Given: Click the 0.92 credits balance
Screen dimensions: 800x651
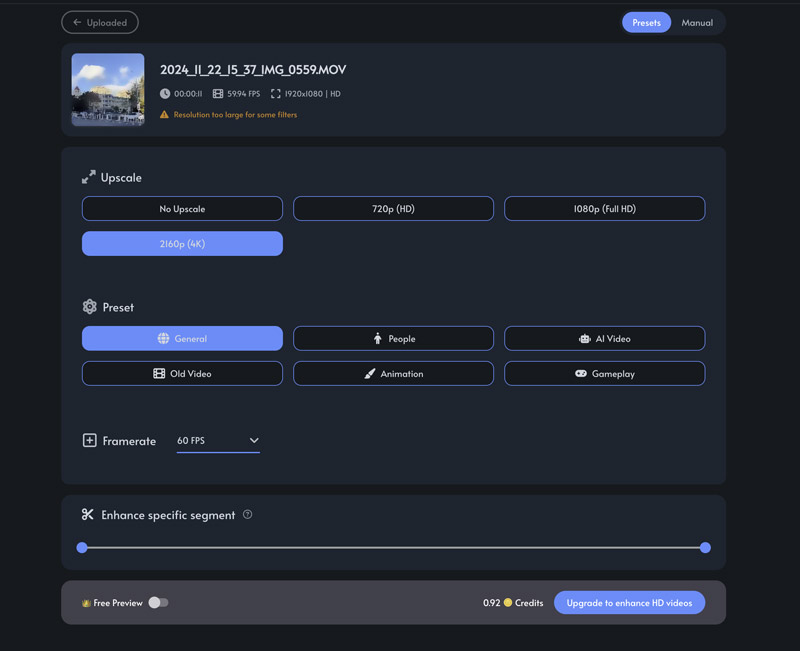Looking at the screenshot, I should (491, 603).
